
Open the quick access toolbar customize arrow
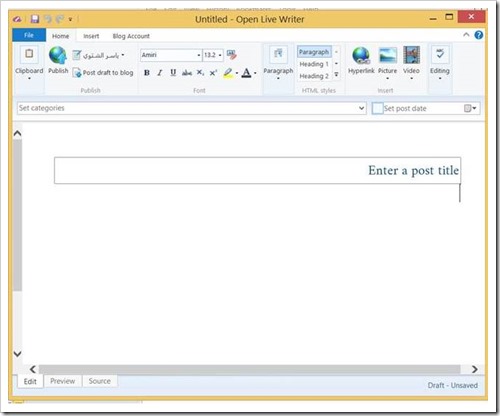coord(70,19)
